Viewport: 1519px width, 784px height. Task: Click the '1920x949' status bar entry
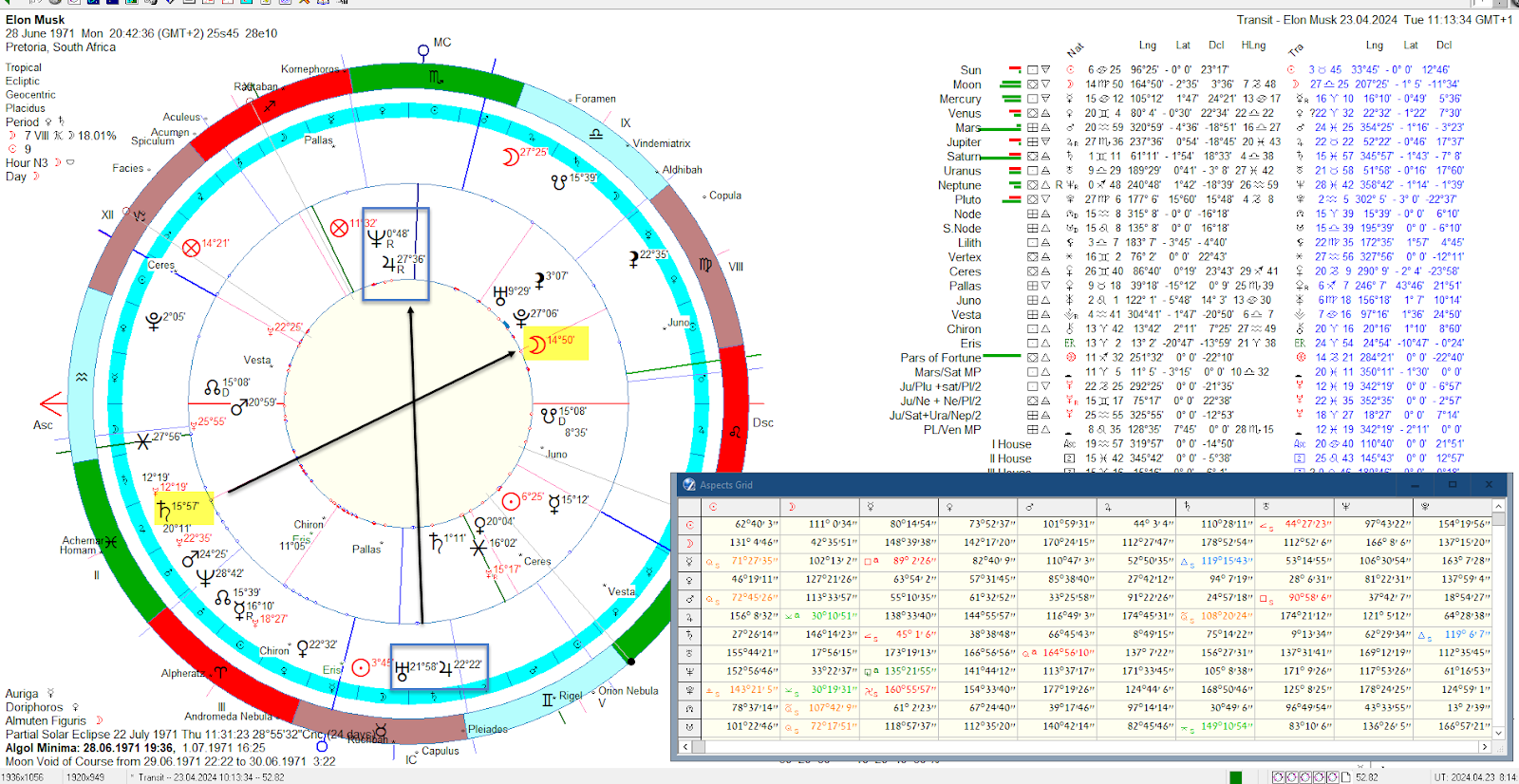tap(84, 777)
